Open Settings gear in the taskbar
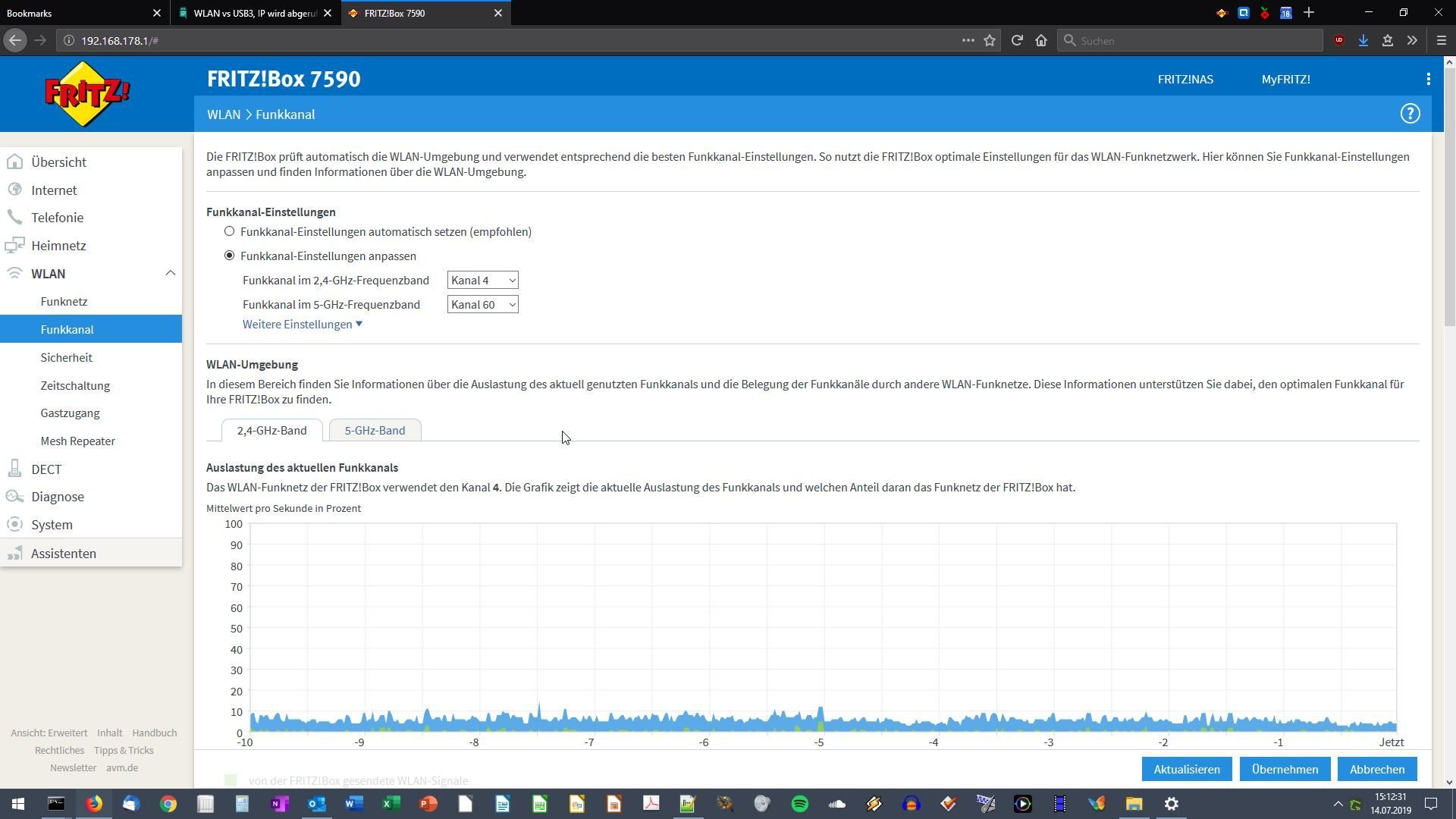 pyautogui.click(x=1172, y=804)
